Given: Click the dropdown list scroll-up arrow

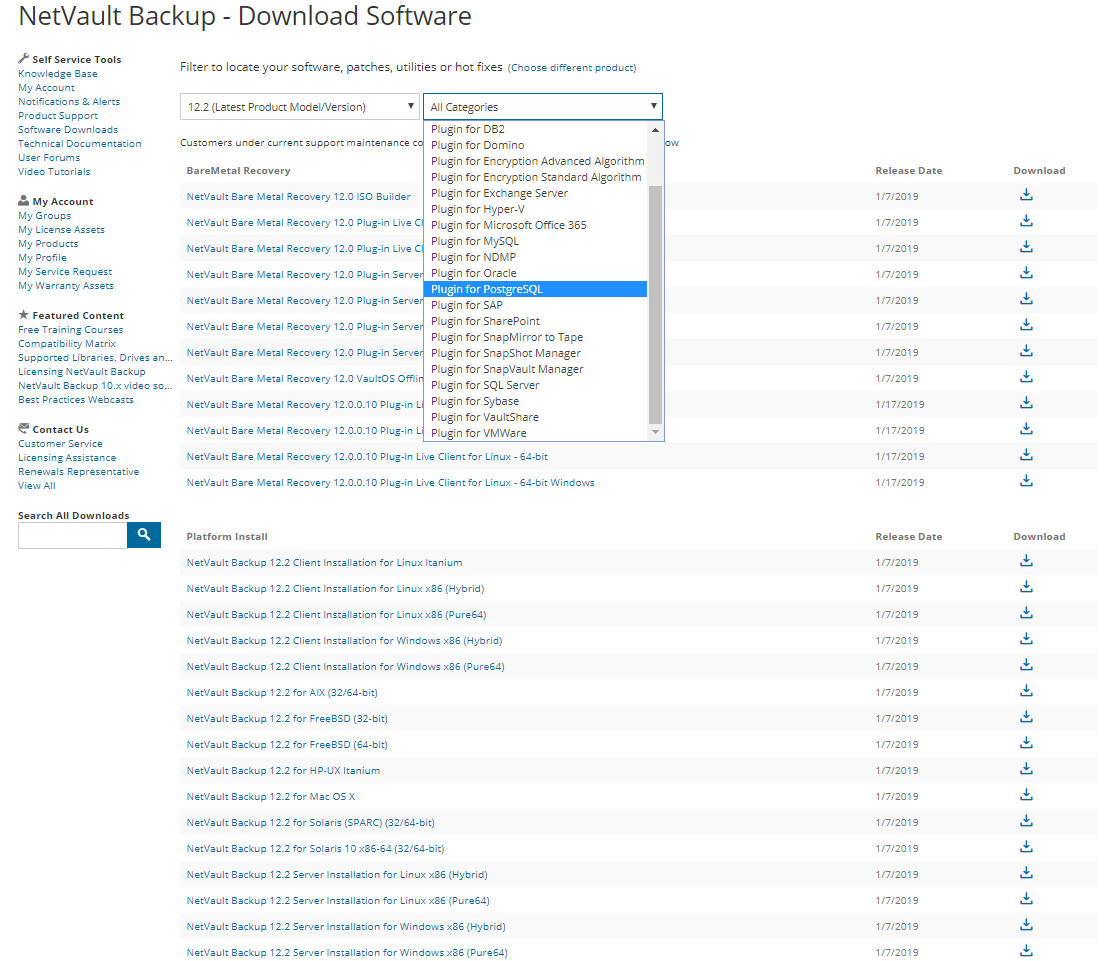Looking at the screenshot, I should pos(655,129).
